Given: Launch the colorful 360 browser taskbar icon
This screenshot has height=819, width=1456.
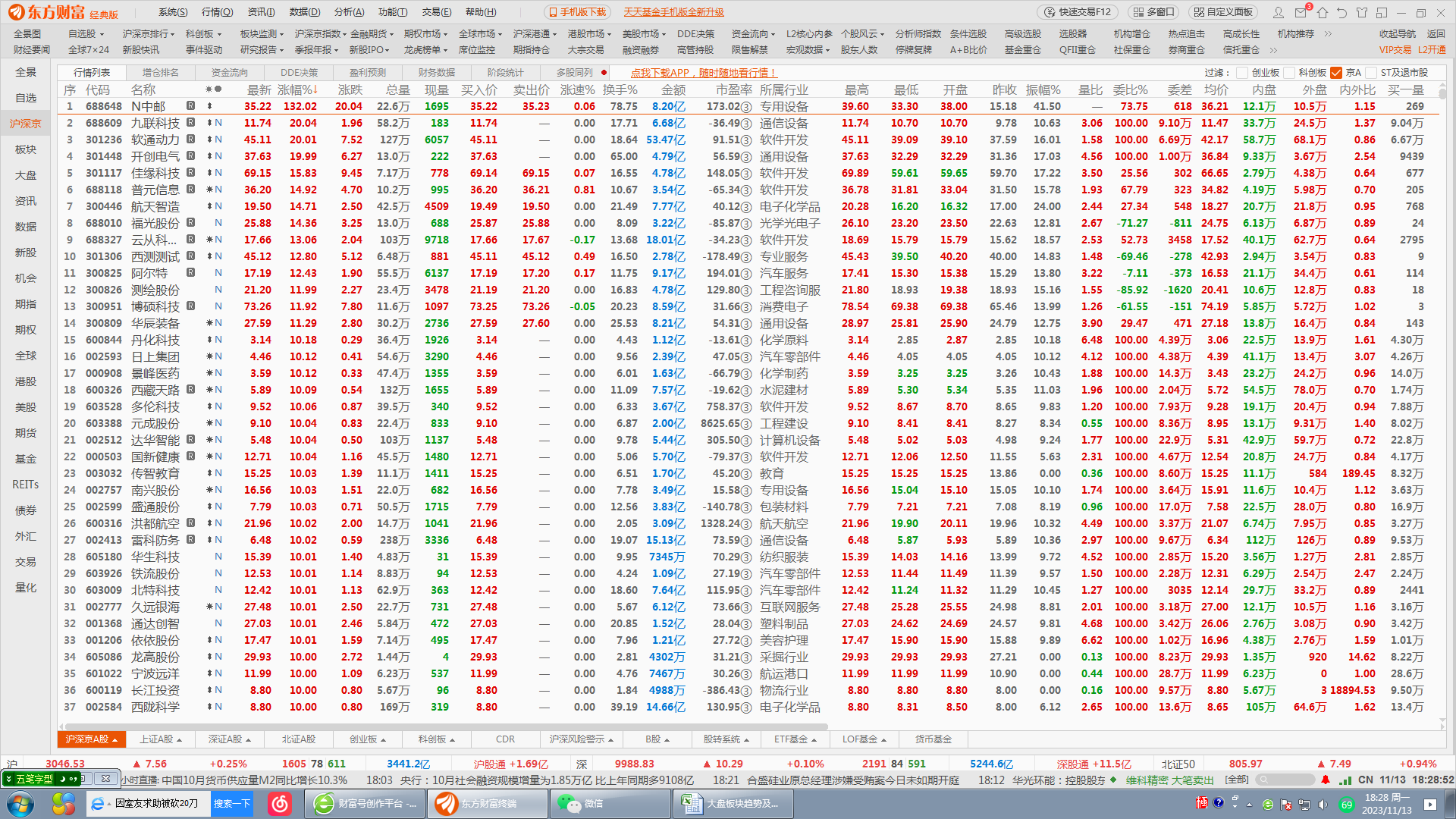Looking at the screenshot, I should coord(64,804).
